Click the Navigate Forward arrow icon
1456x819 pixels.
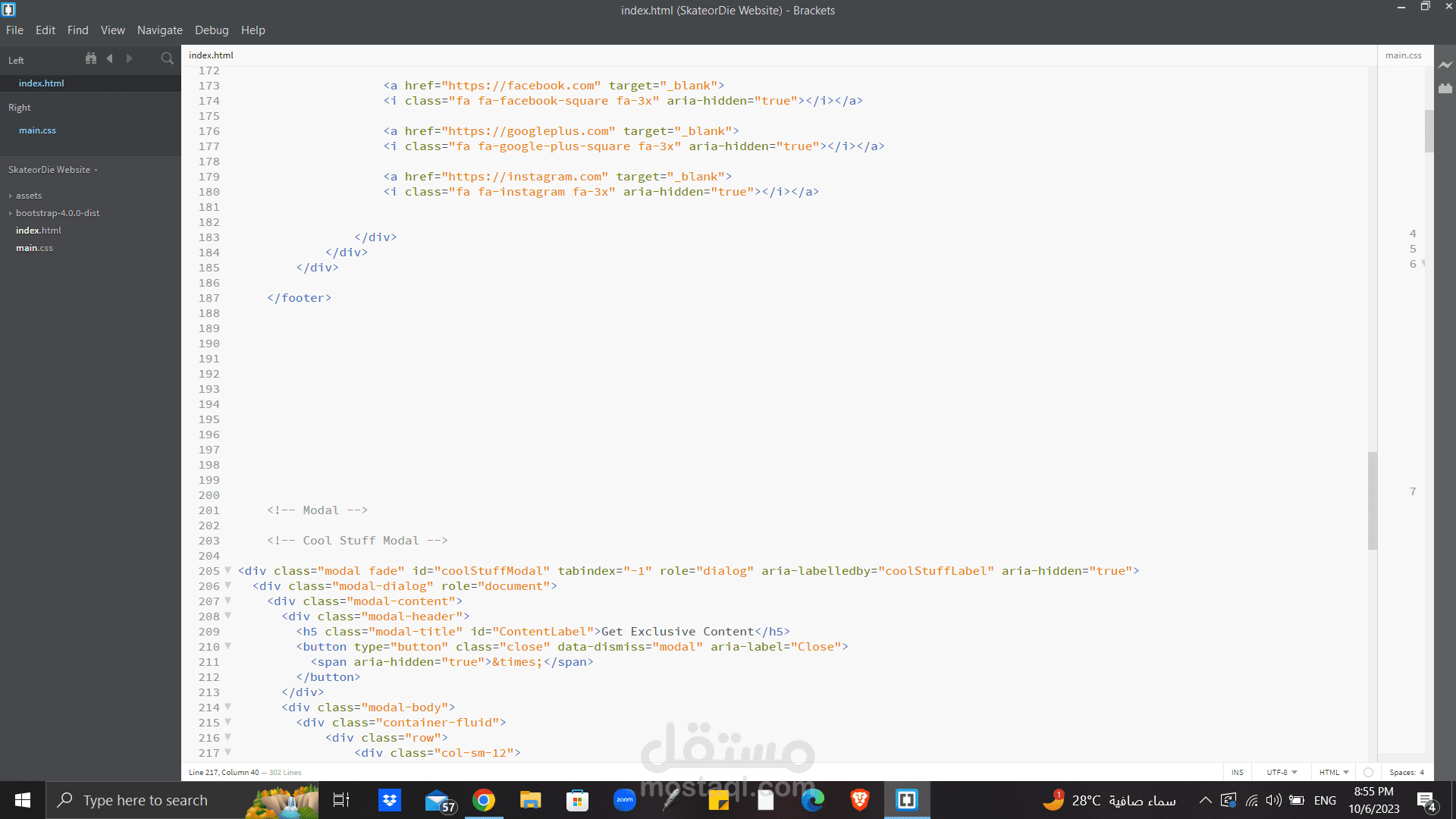(129, 58)
